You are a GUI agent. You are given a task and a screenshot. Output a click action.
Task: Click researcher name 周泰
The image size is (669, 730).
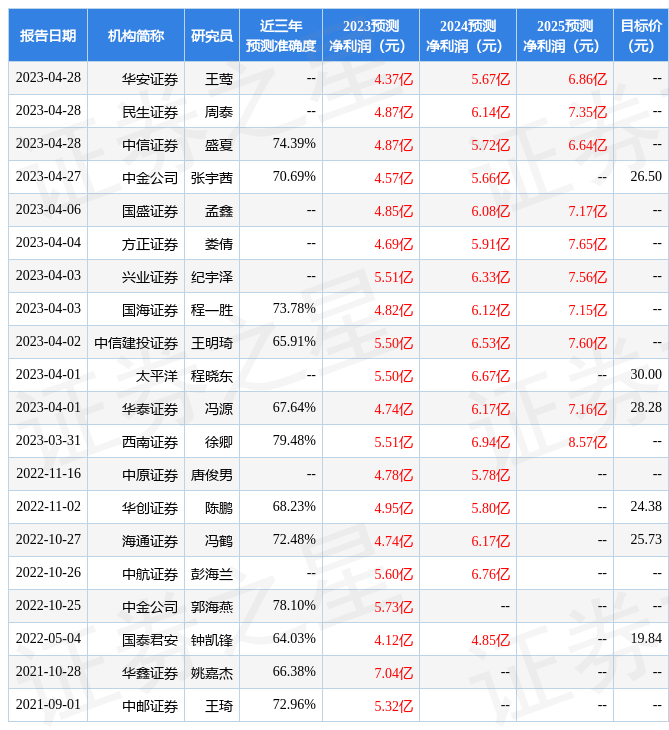(x=219, y=112)
